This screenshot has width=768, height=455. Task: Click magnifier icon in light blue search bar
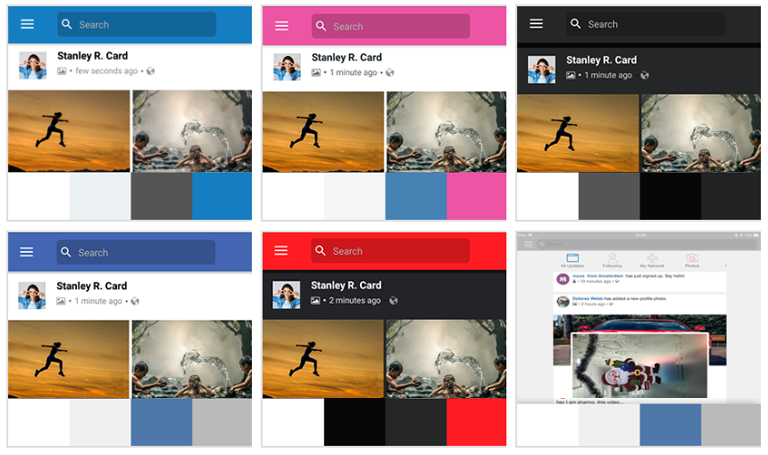67,24
